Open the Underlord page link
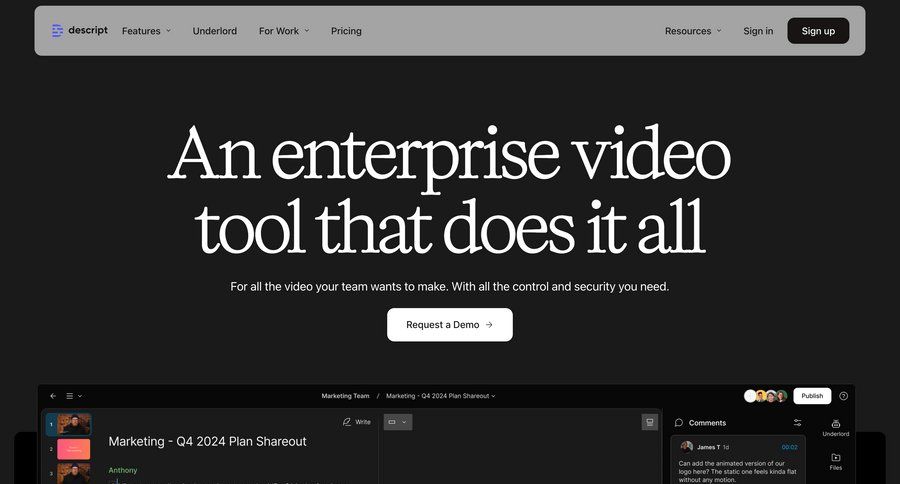 point(215,31)
